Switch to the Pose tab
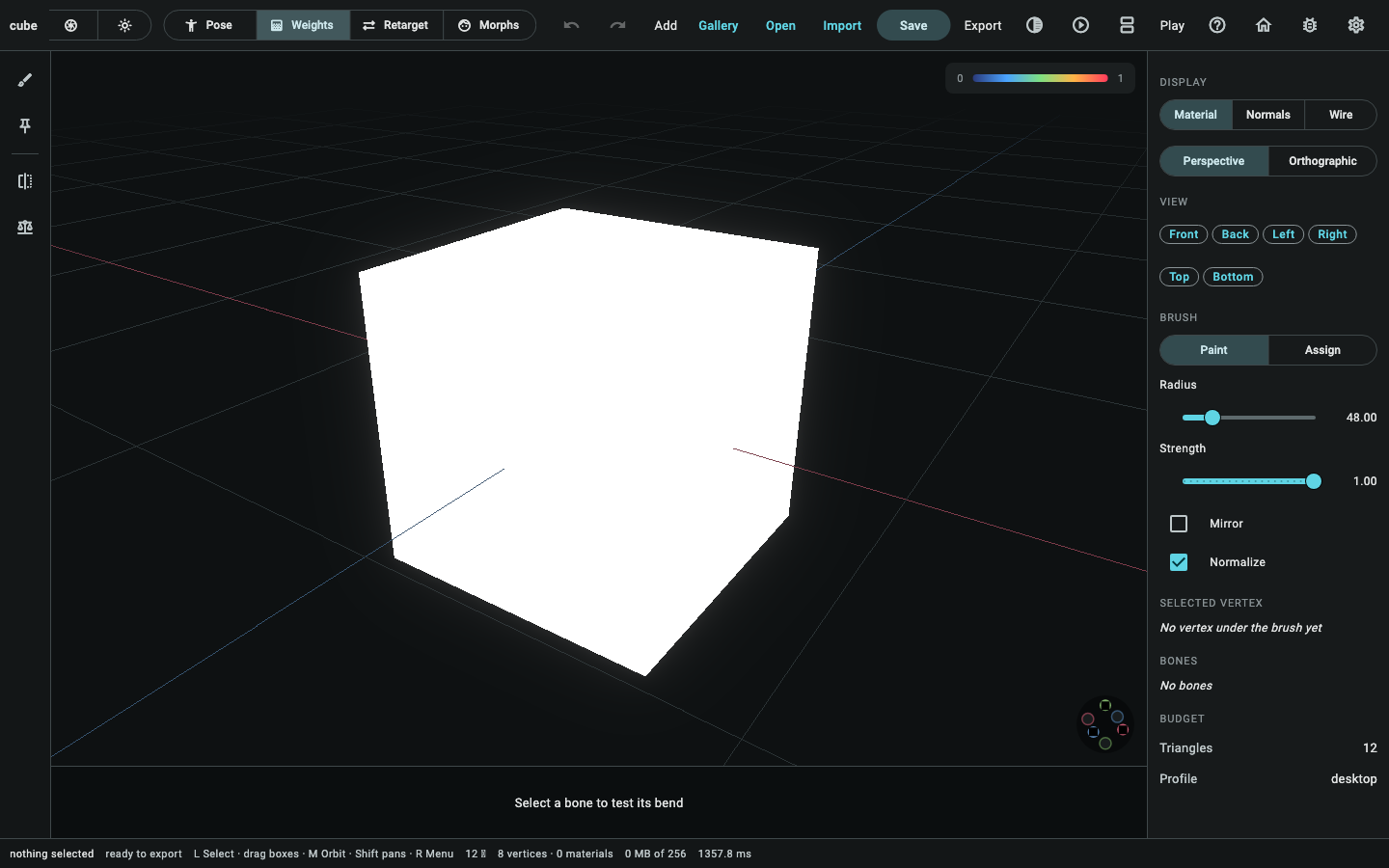 (x=210, y=25)
